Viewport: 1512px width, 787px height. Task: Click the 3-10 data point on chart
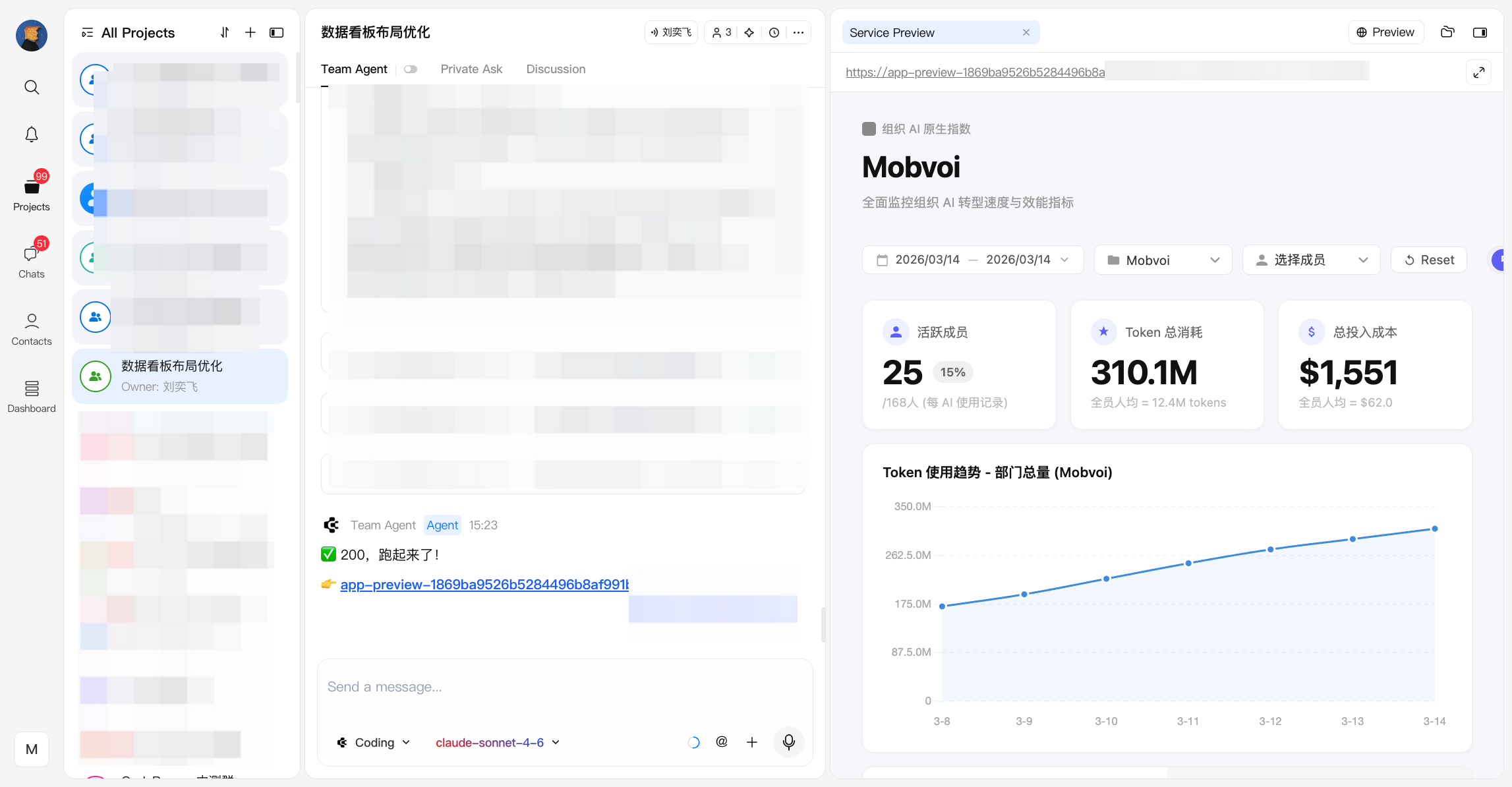click(x=1107, y=579)
